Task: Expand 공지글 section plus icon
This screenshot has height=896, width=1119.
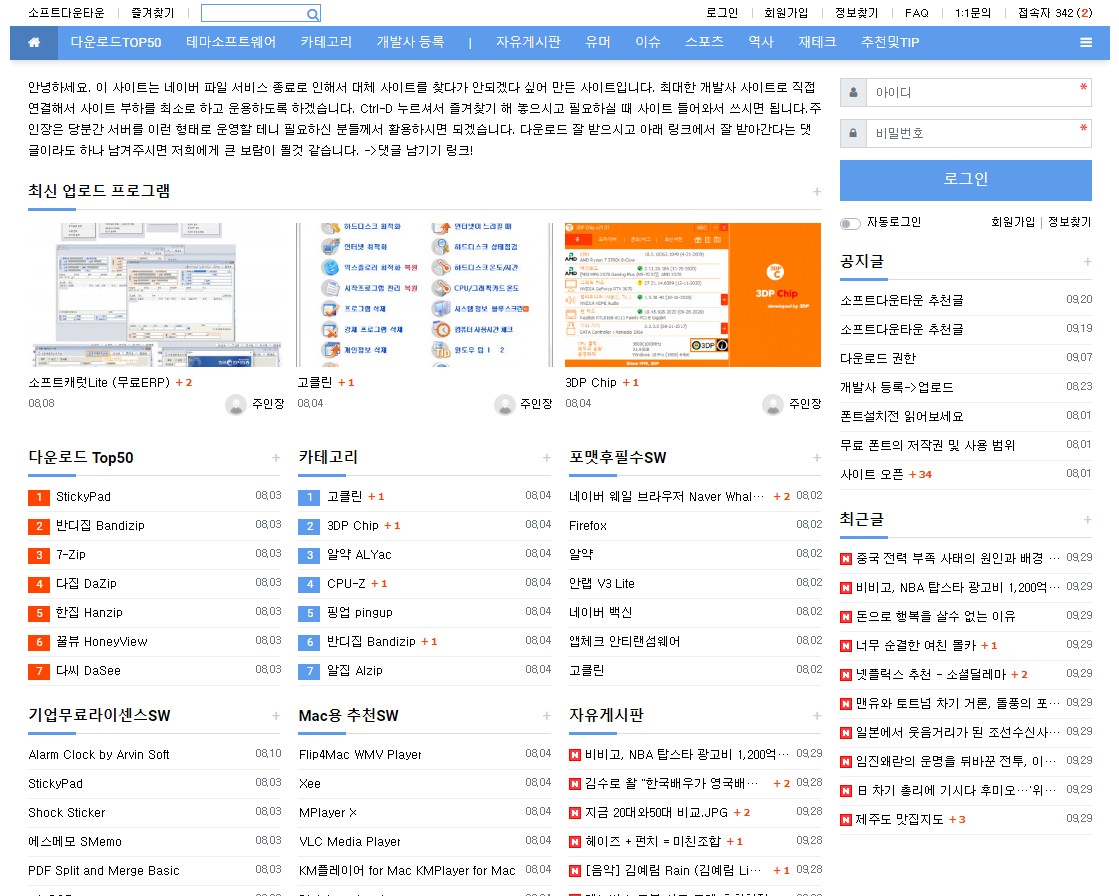Action: pyautogui.click(x=1087, y=262)
